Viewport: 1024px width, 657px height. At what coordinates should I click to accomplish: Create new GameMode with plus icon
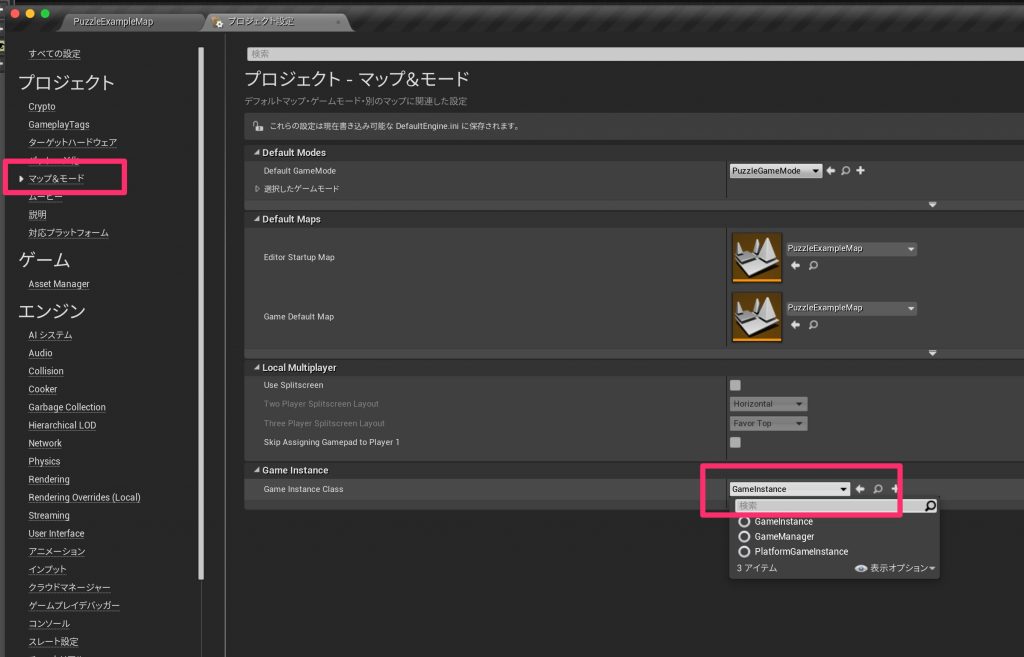[860, 171]
